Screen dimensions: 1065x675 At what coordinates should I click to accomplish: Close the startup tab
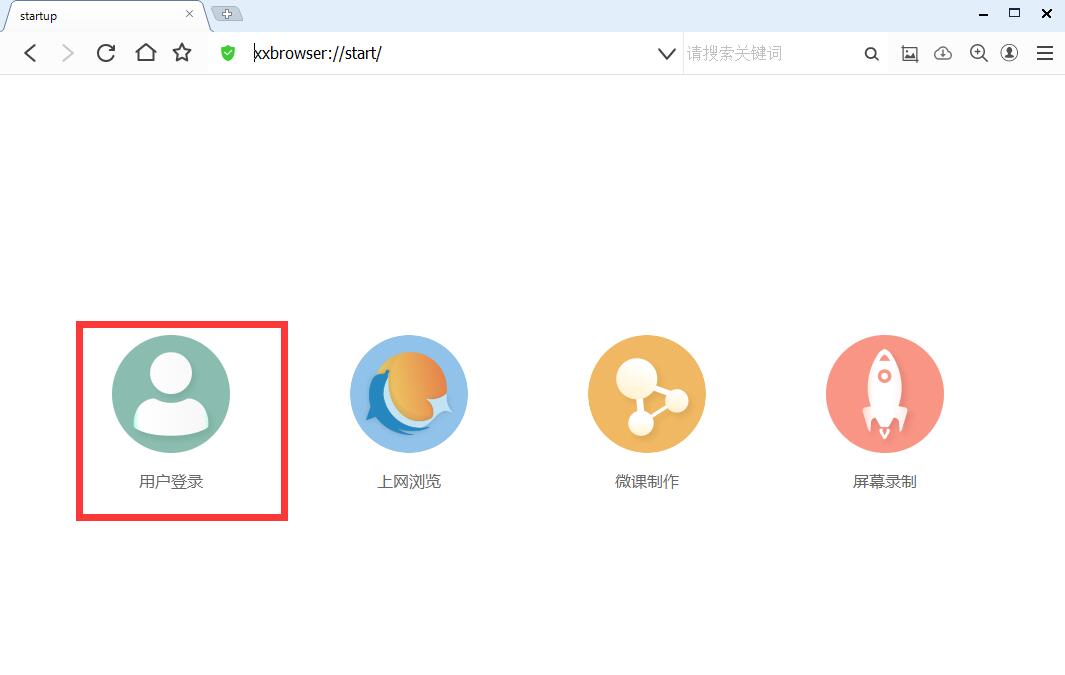(190, 14)
